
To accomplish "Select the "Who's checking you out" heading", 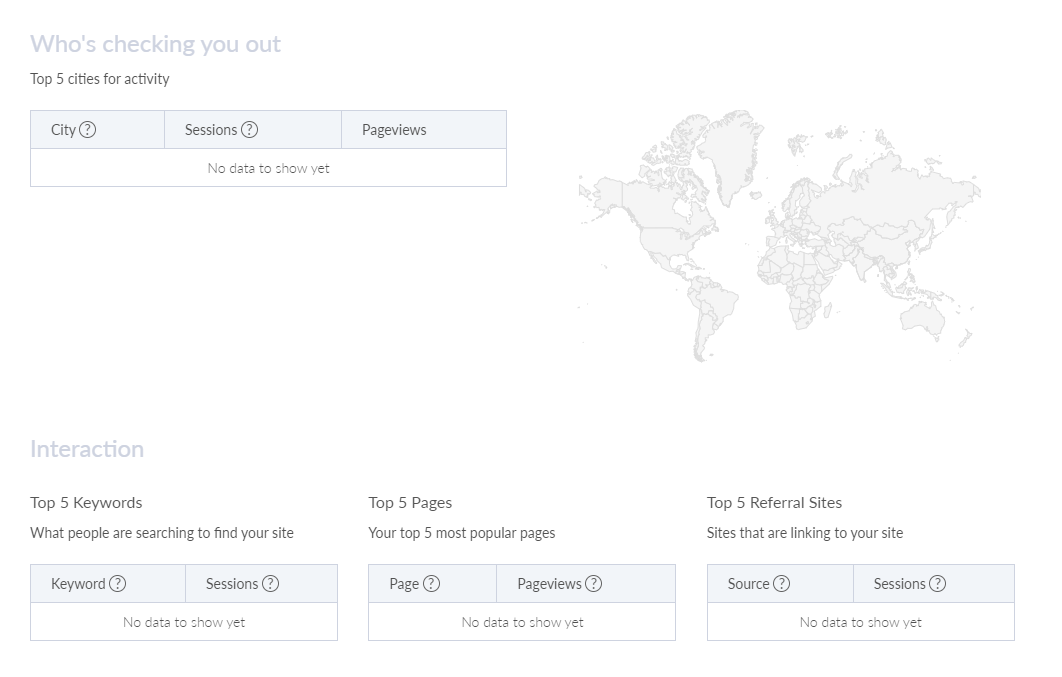I will 155,44.
